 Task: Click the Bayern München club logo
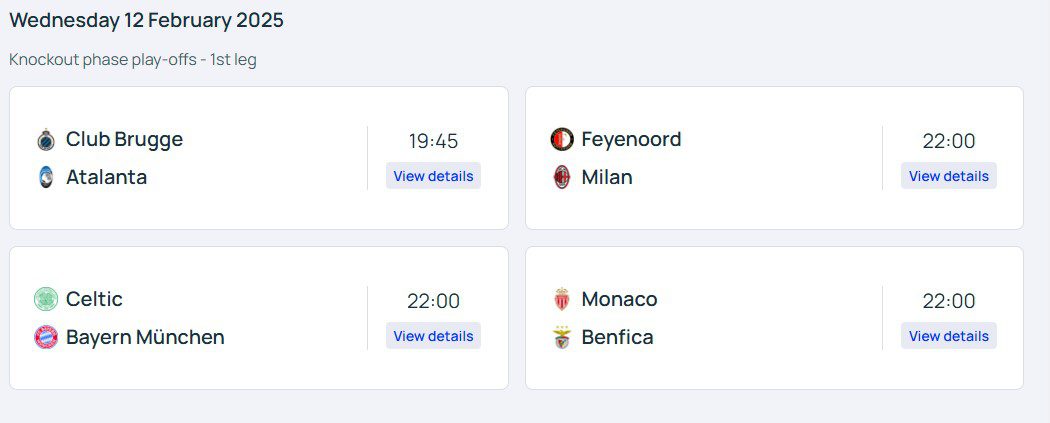click(x=46, y=337)
